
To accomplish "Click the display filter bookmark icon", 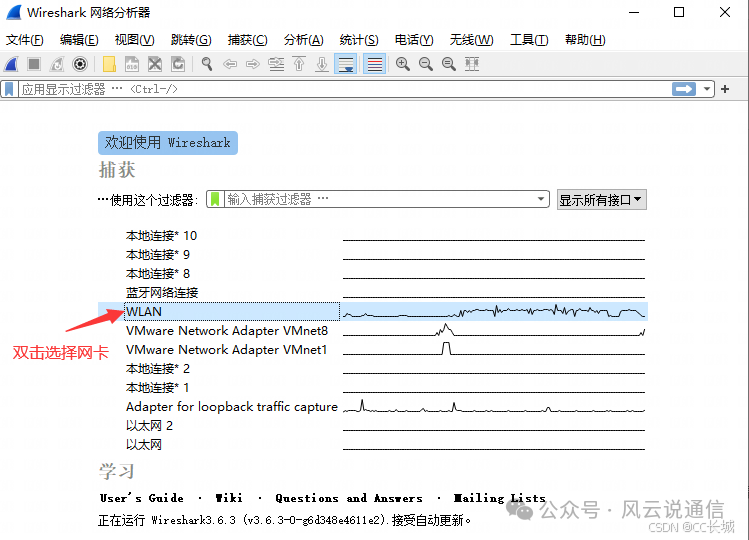I will click(9, 89).
